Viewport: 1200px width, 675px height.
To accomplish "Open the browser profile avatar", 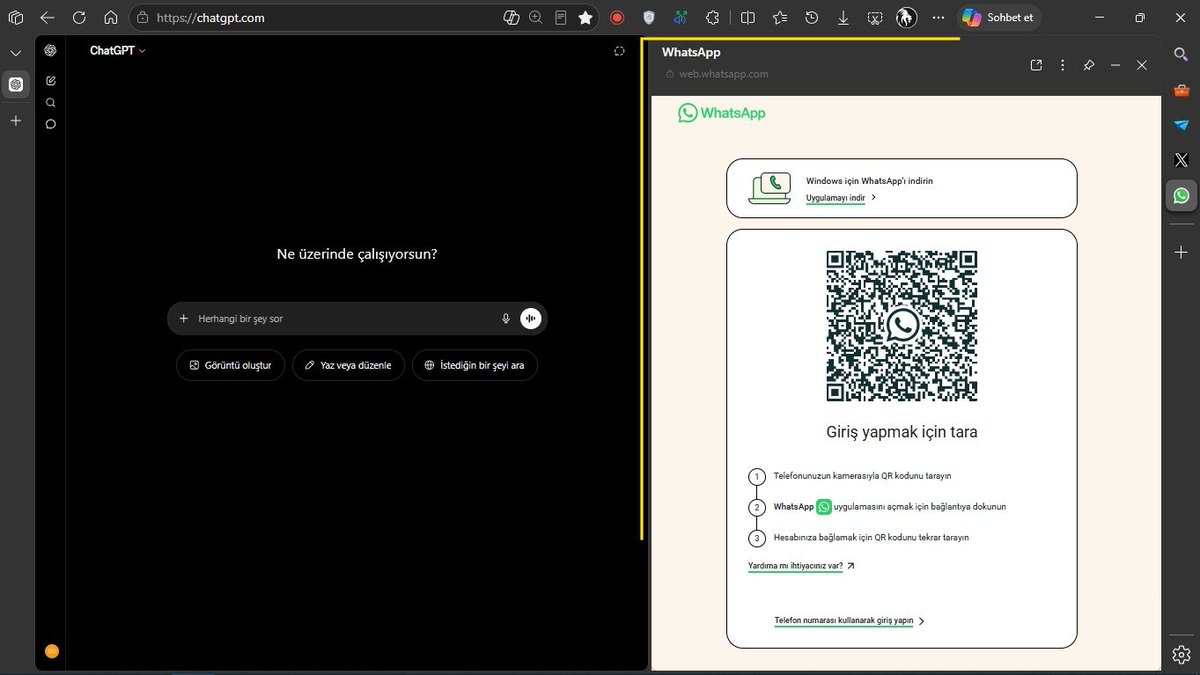I will (x=907, y=17).
